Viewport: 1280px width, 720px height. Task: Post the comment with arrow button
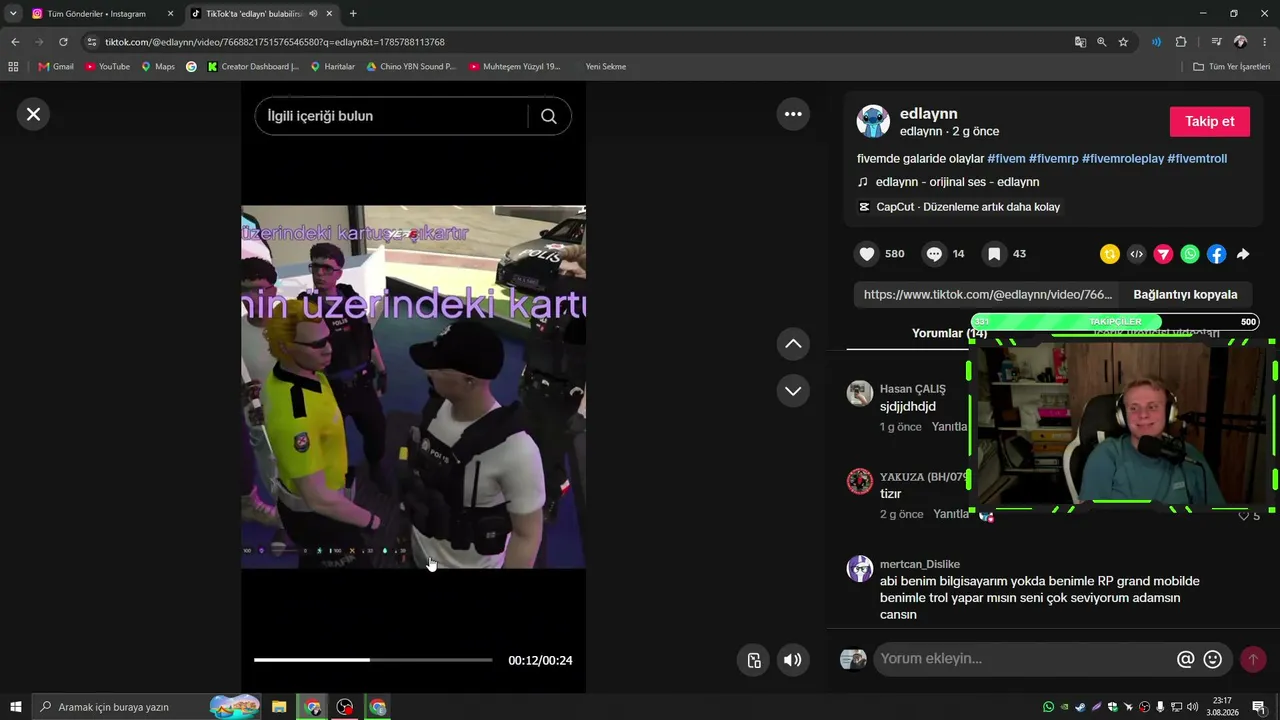click(1253, 659)
